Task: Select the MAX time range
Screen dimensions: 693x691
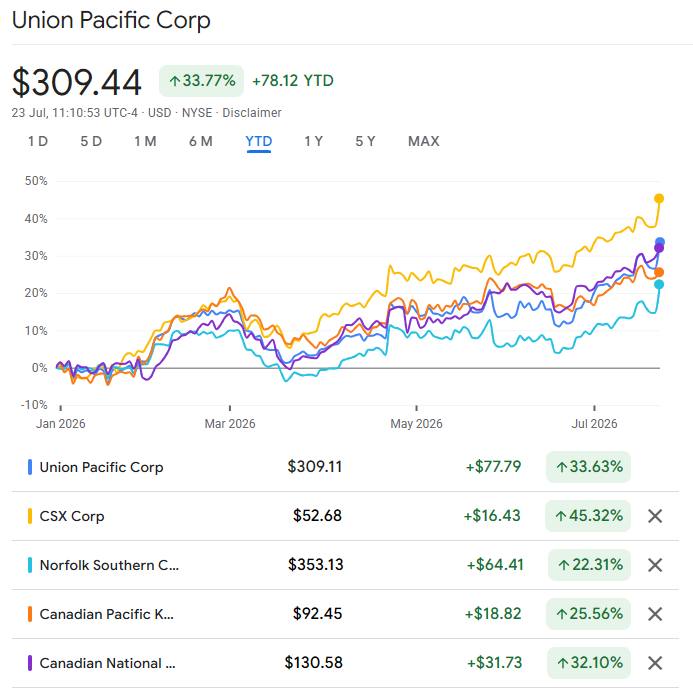Action: (x=423, y=141)
